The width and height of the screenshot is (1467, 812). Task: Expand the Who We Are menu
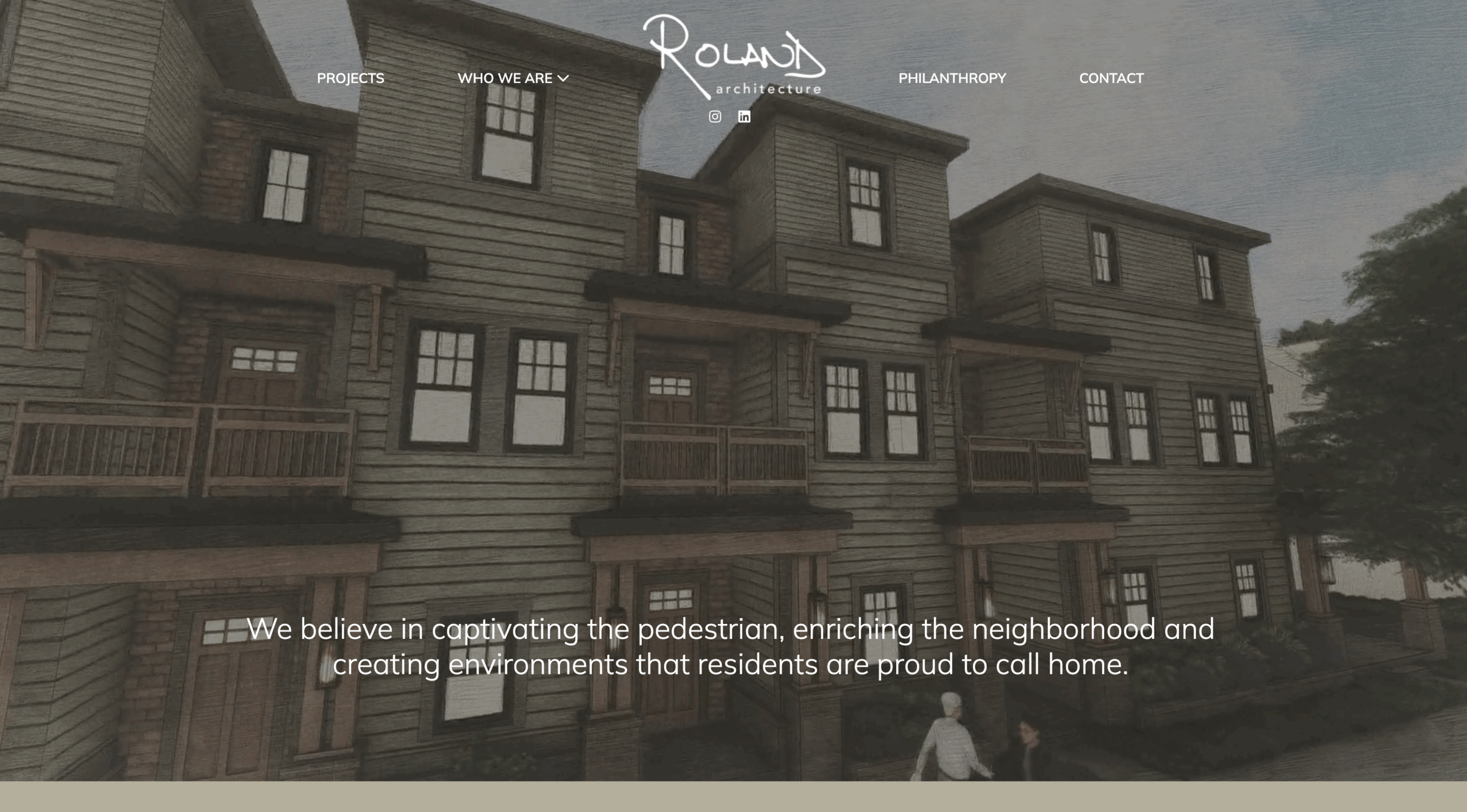tap(505, 79)
